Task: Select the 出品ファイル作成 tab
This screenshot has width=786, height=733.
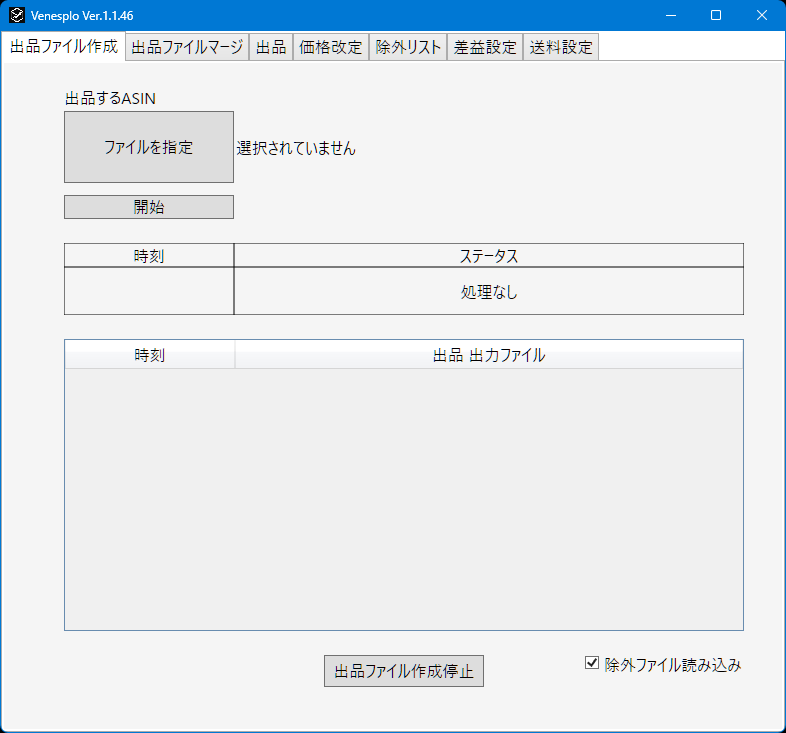Action: click(64, 46)
